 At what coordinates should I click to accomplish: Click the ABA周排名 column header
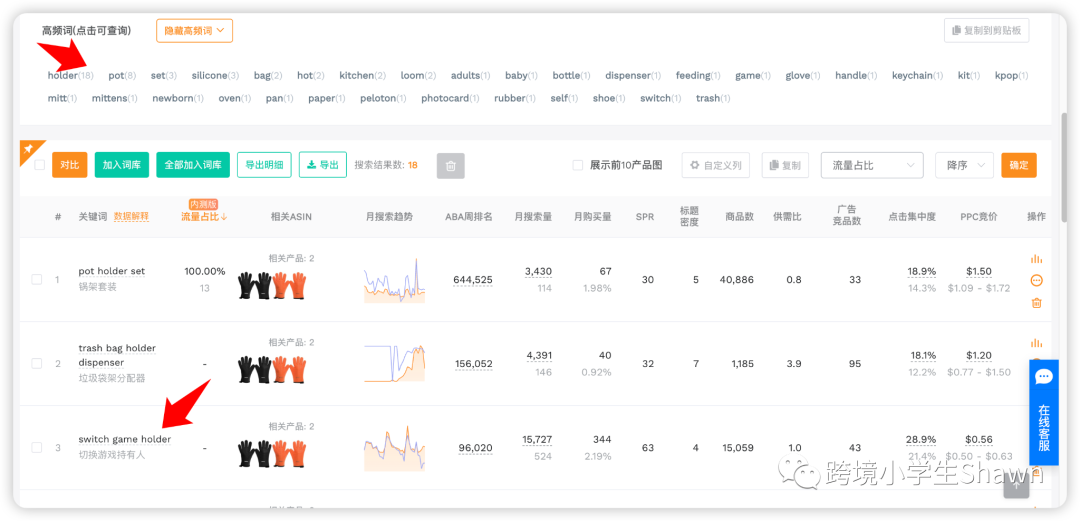point(468,216)
